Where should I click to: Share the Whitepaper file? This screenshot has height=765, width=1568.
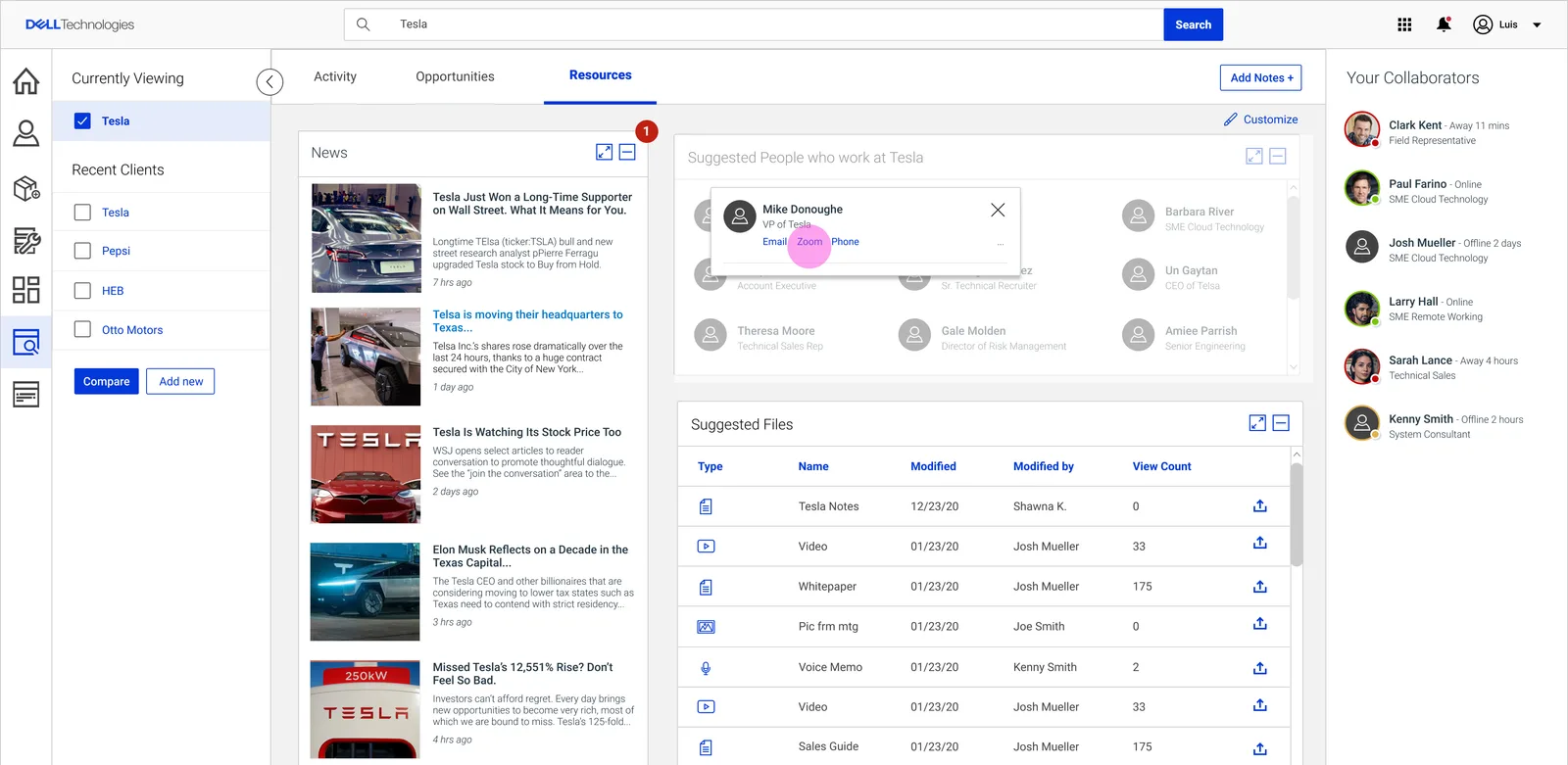coord(1260,586)
